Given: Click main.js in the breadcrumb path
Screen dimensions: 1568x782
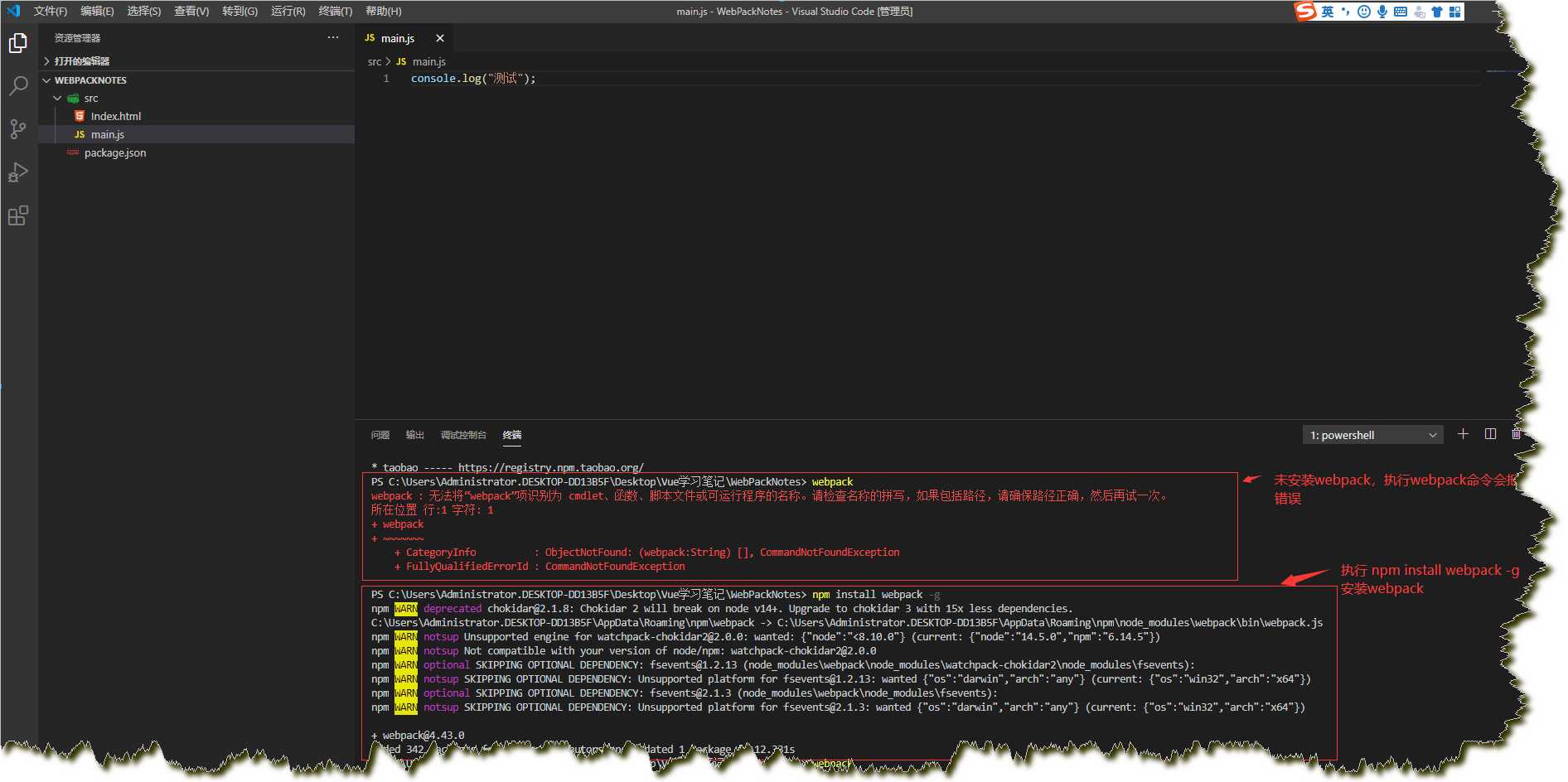Looking at the screenshot, I should point(429,61).
